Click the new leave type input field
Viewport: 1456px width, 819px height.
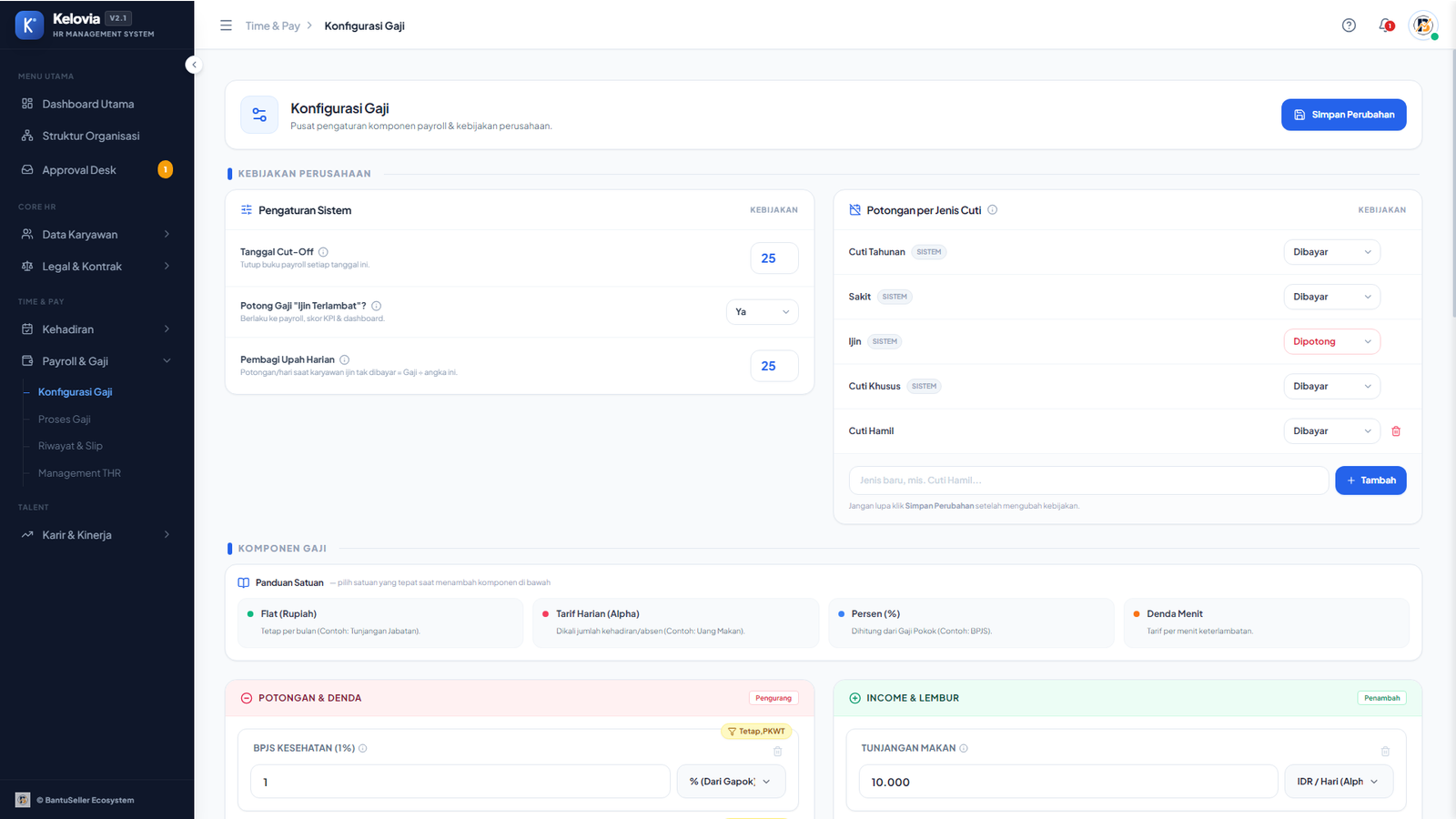1088,480
